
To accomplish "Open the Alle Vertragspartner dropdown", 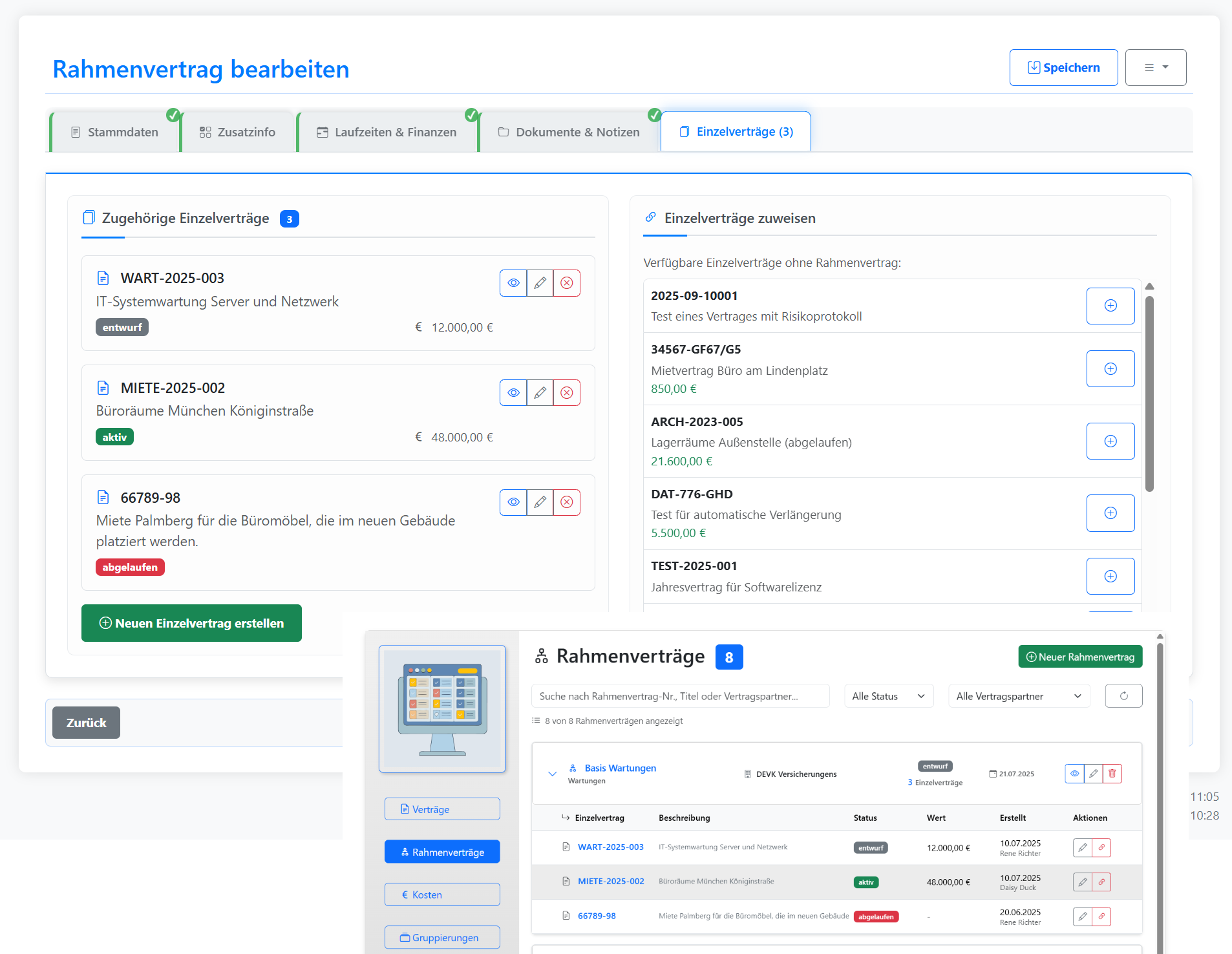I will pyautogui.click(x=1019, y=695).
